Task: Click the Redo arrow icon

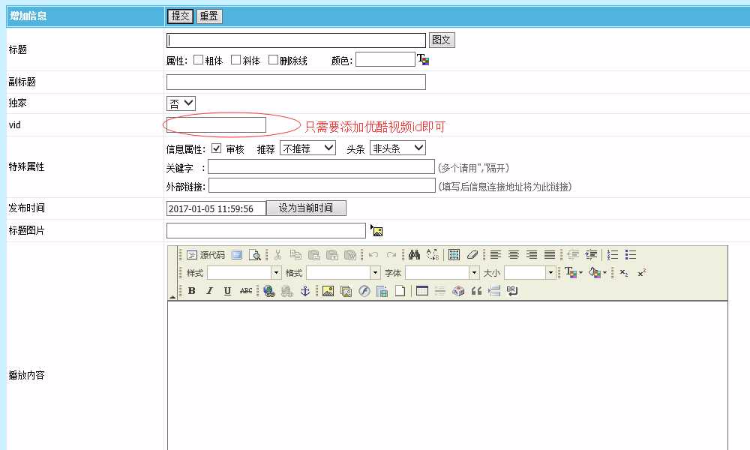Action: [391, 255]
